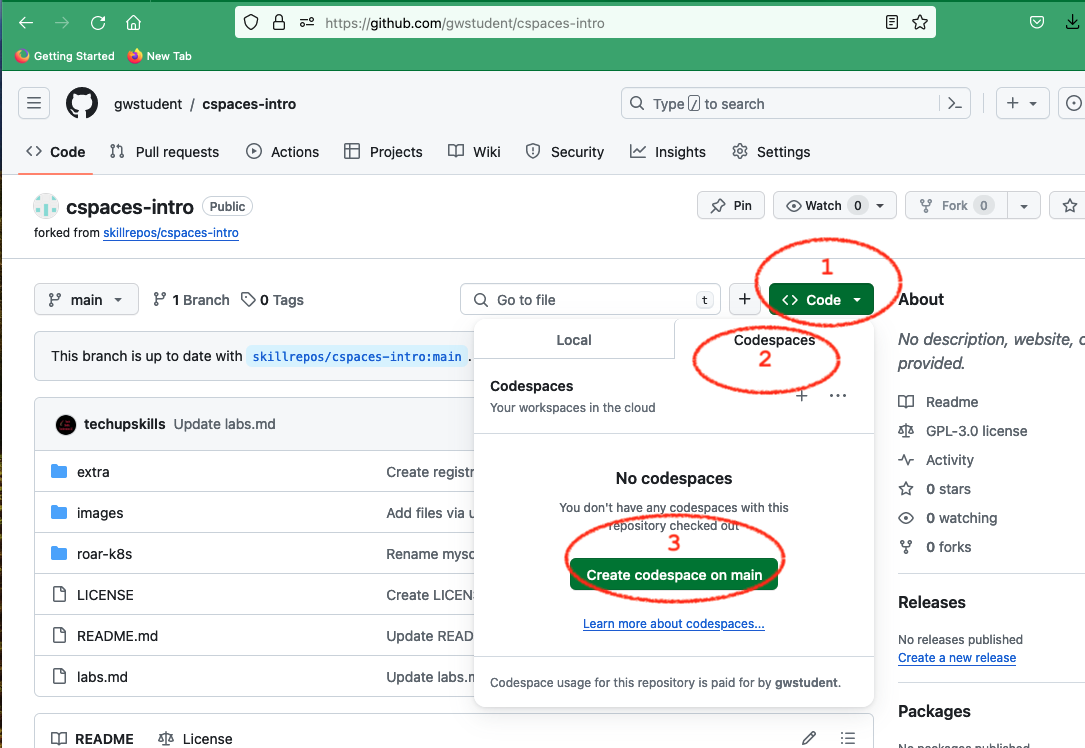This screenshot has height=748, width=1085.
Task: Open tracking protection shield icon
Action: click(x=251, y=23)
